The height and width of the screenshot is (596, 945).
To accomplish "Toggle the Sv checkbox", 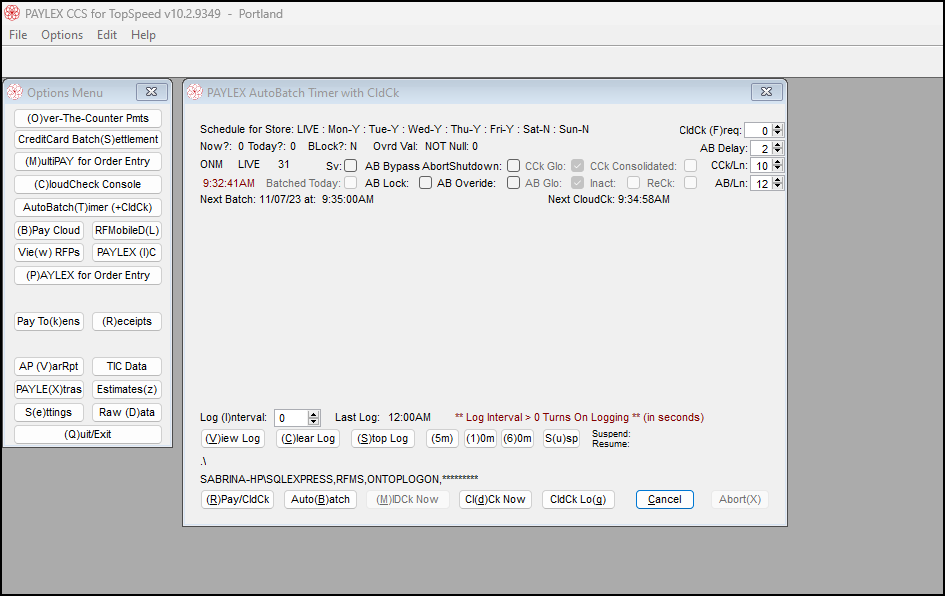I will pyautogui.click(x=351, y=166).
